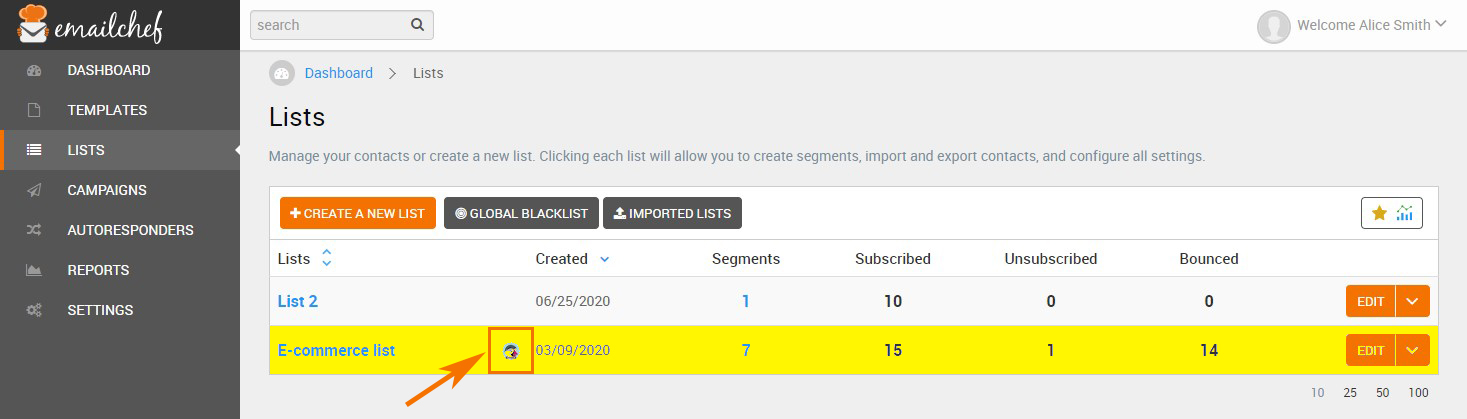This screenshot has height=419, width=1467.
Task: Expand E-commerce list Edit dropdown arrow
Action: coord(1413,350)
